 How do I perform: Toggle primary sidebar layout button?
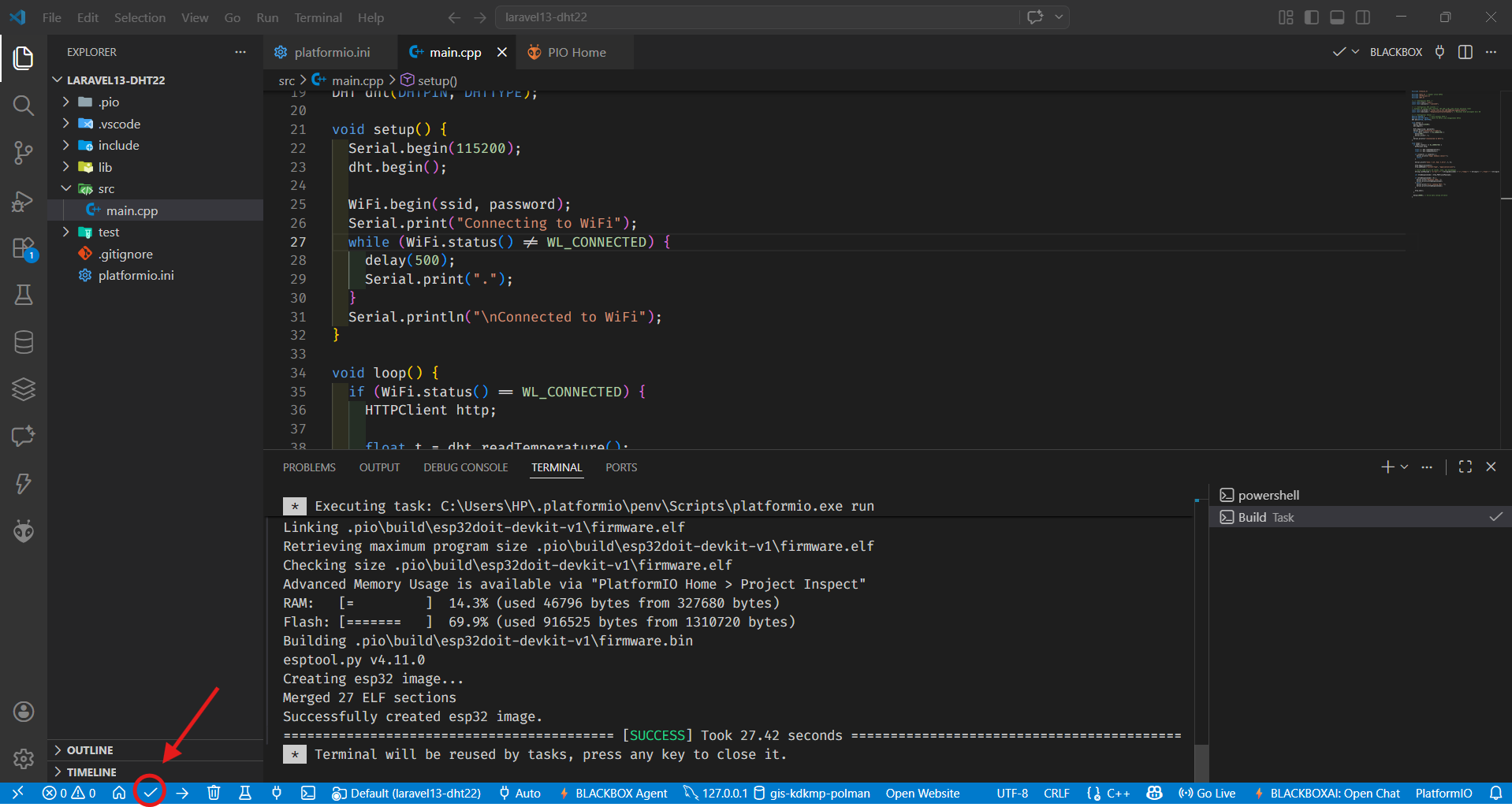pos(1312,17)
